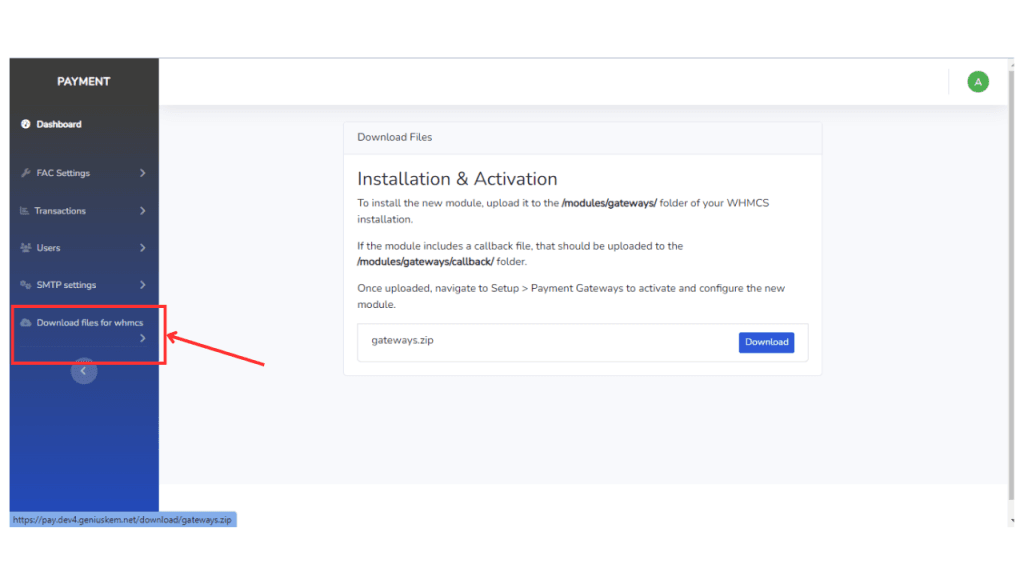Collapse the sidebar with round arrow toggle
This screenshot has width=1024, height=576.
coord(84,371)
